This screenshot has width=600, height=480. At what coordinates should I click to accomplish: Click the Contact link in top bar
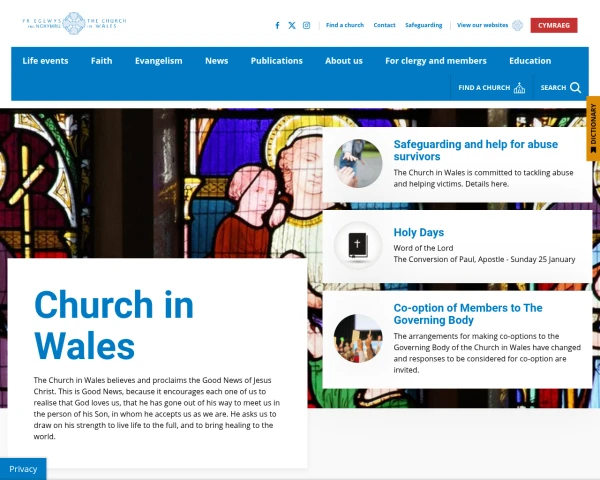384,25
